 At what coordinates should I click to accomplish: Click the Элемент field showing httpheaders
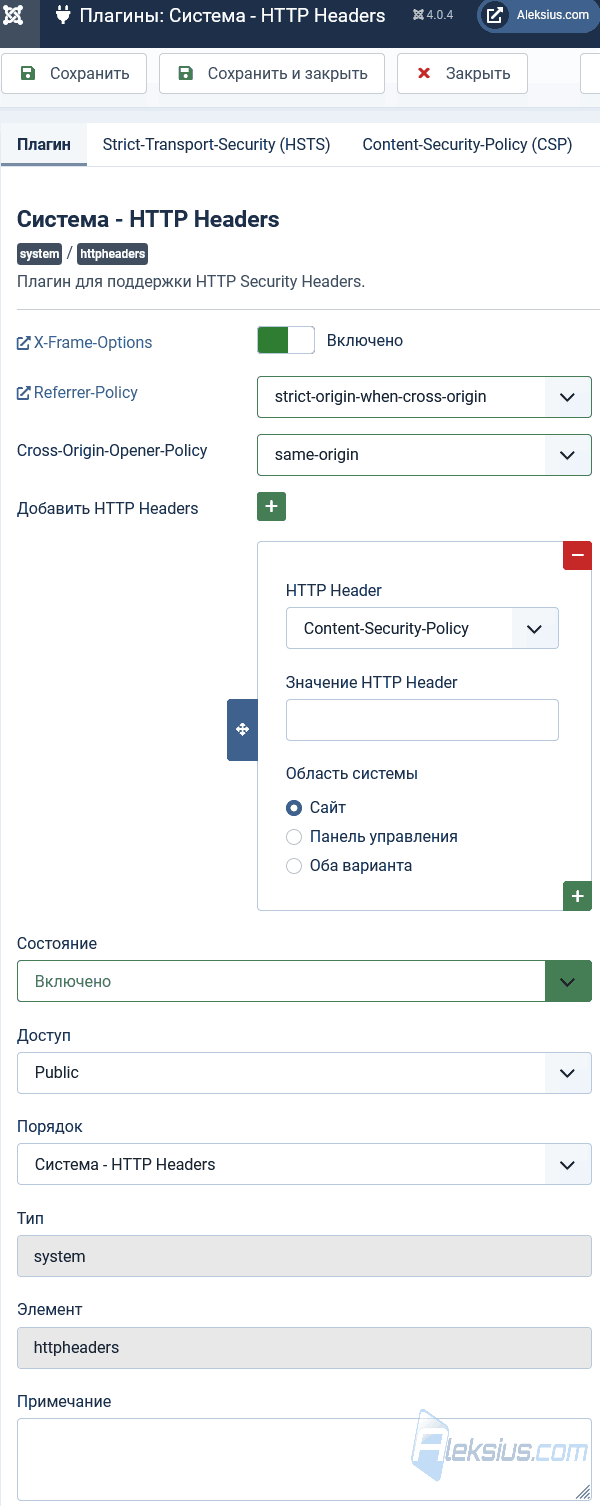[304, 1347]
